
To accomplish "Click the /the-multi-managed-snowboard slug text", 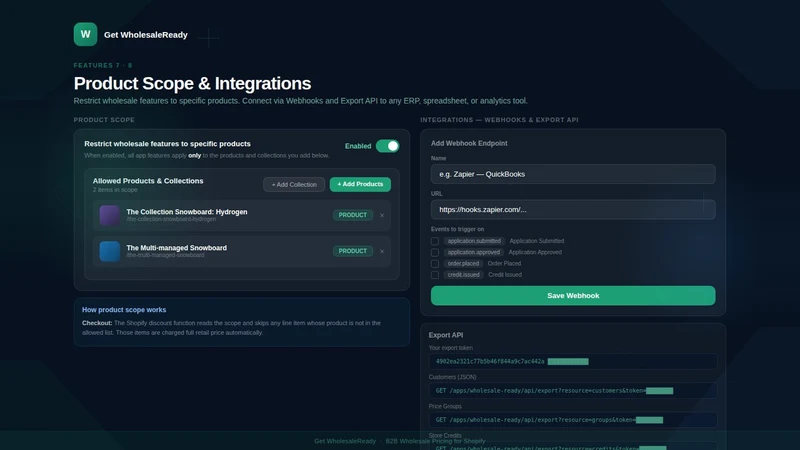I will (x=165, y=255).
